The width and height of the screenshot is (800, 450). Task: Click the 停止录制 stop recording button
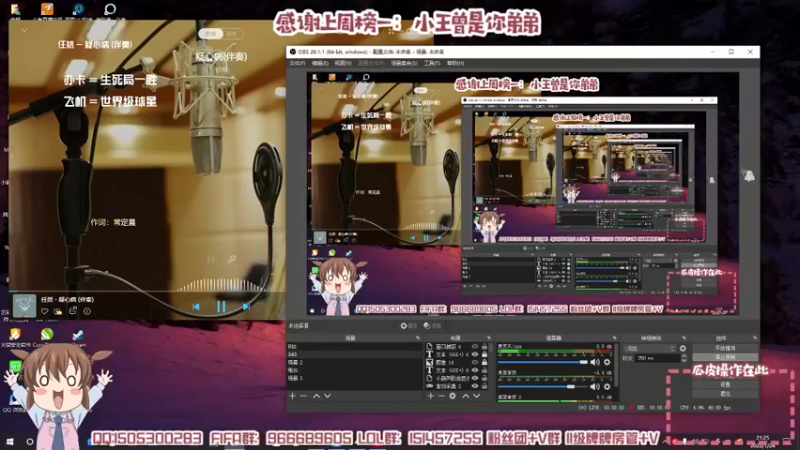tap(724, 357)
